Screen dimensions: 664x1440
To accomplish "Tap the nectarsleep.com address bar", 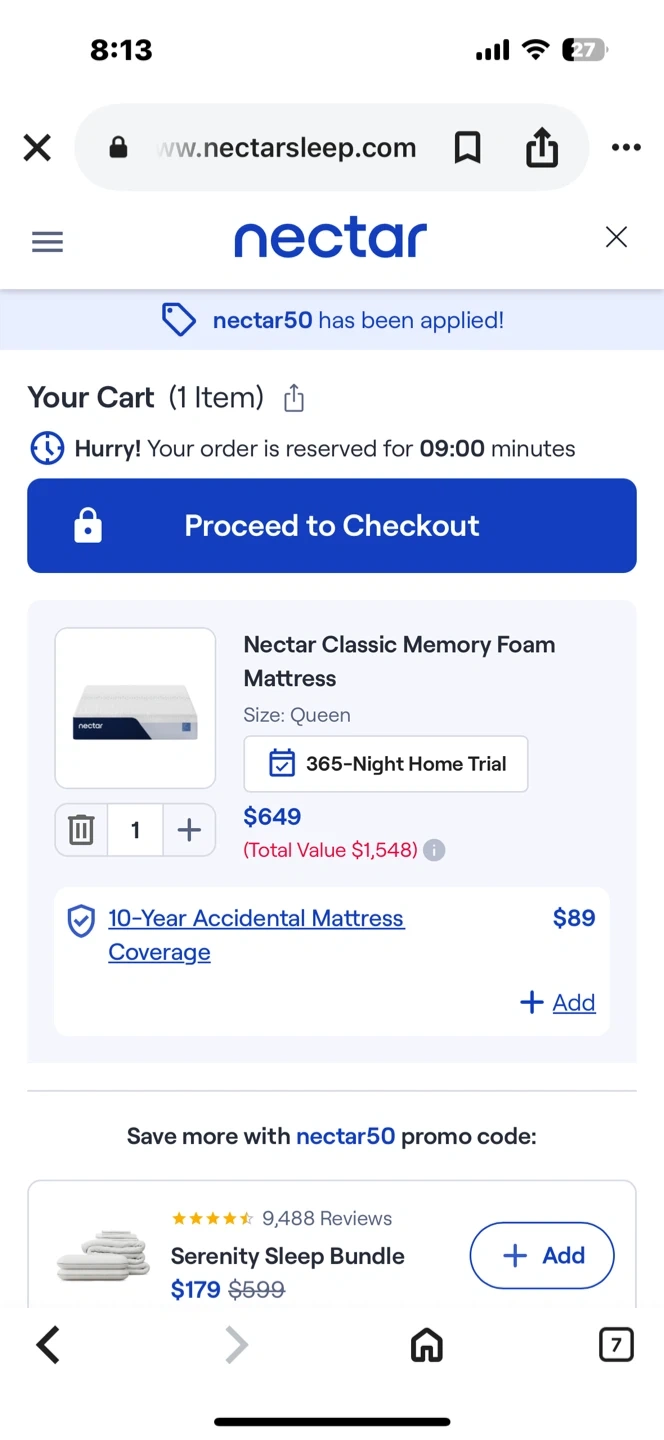I will pos(287,149).
